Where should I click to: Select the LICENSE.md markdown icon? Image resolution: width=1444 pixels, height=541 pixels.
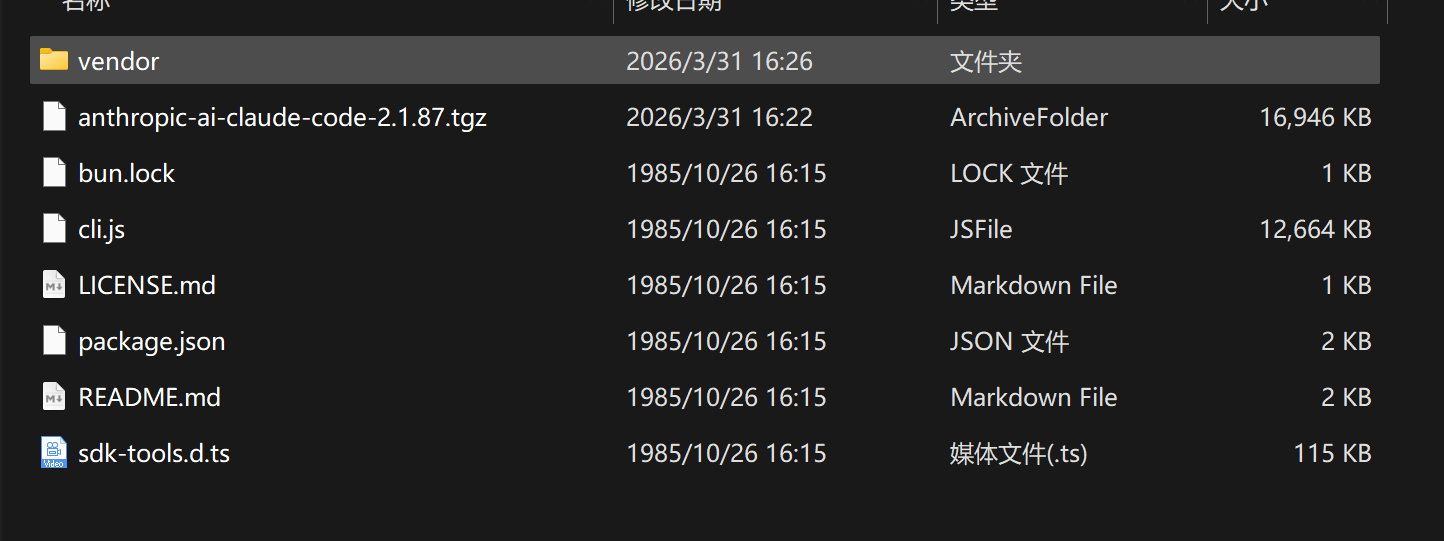(x=54, y=285)
